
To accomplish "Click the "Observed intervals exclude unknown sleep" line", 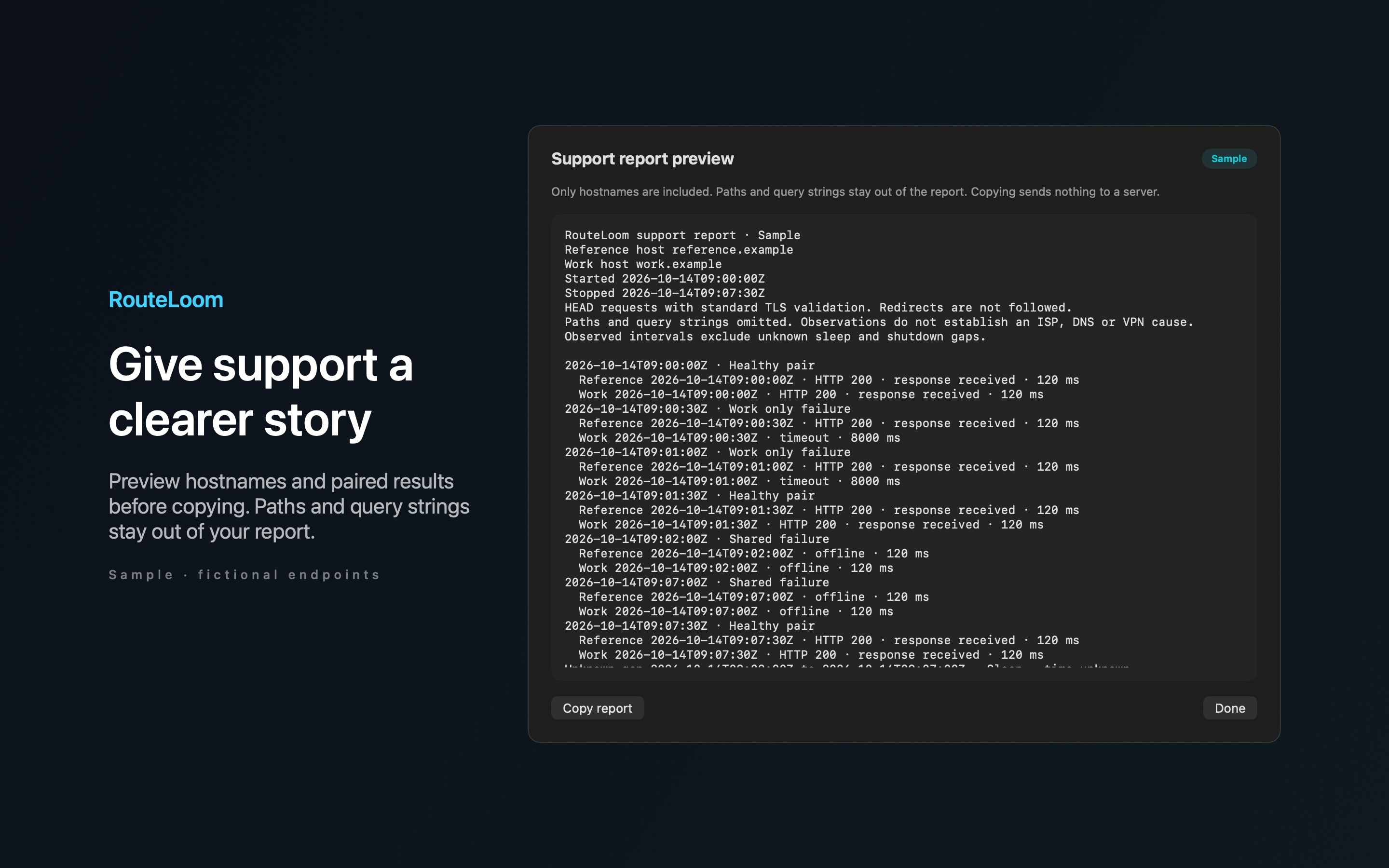I will point(776,337).
